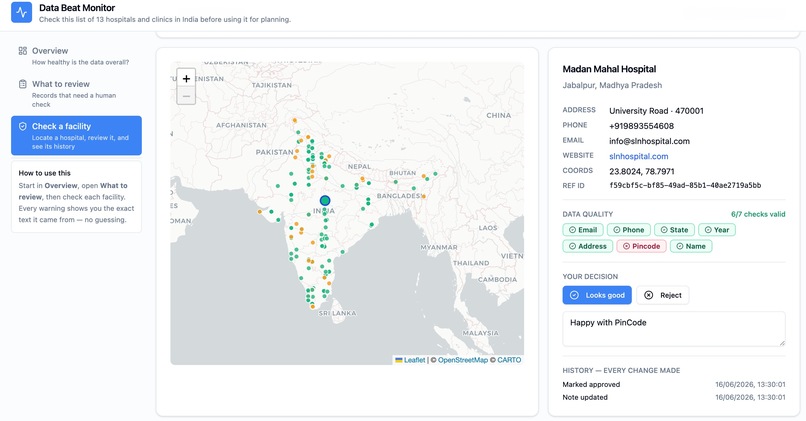Click the failed Pincode check chip
The image size is (806, 421).
tap(642, 246)
